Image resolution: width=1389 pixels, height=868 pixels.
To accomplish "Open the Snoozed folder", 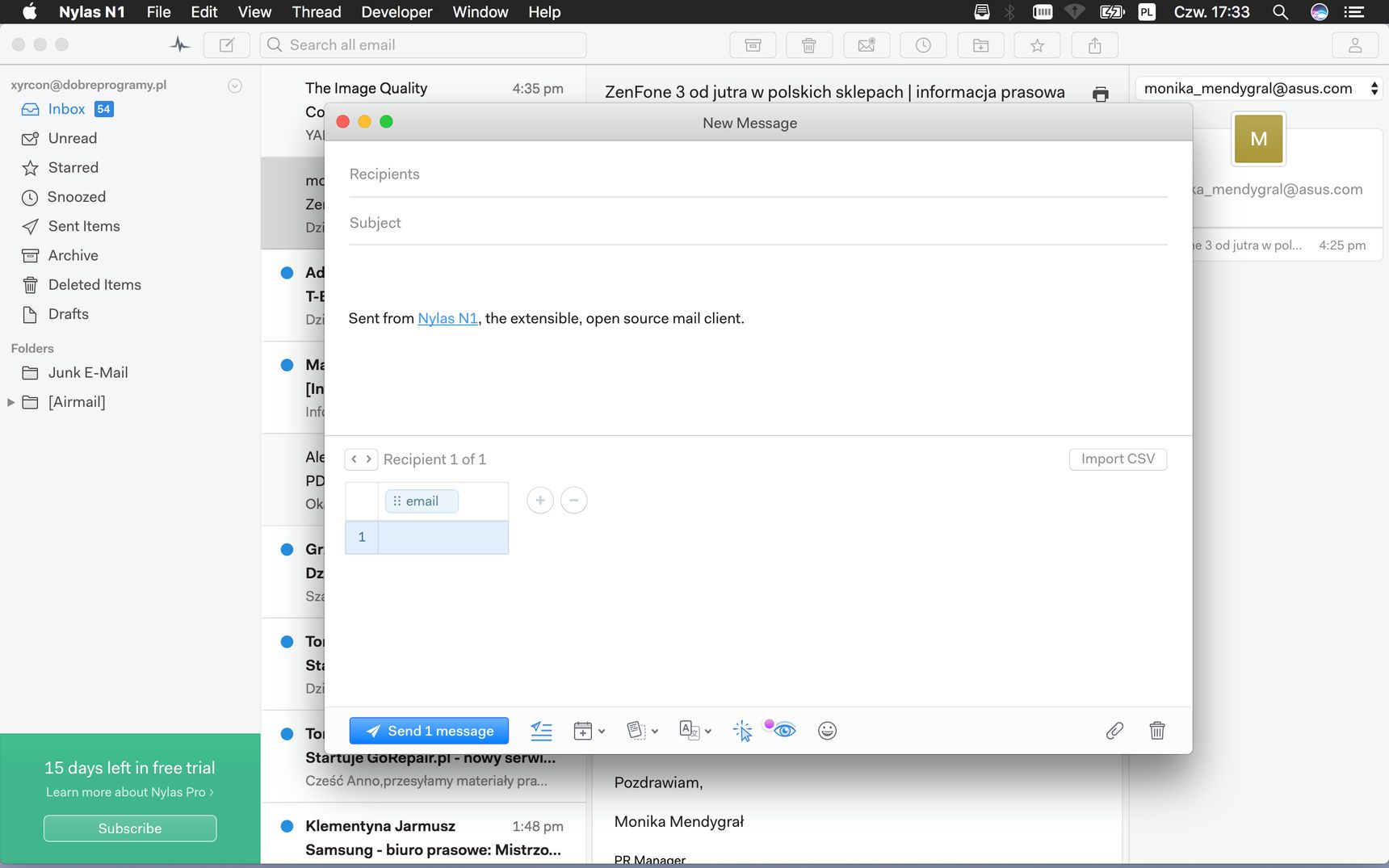I will click(77, 197).
